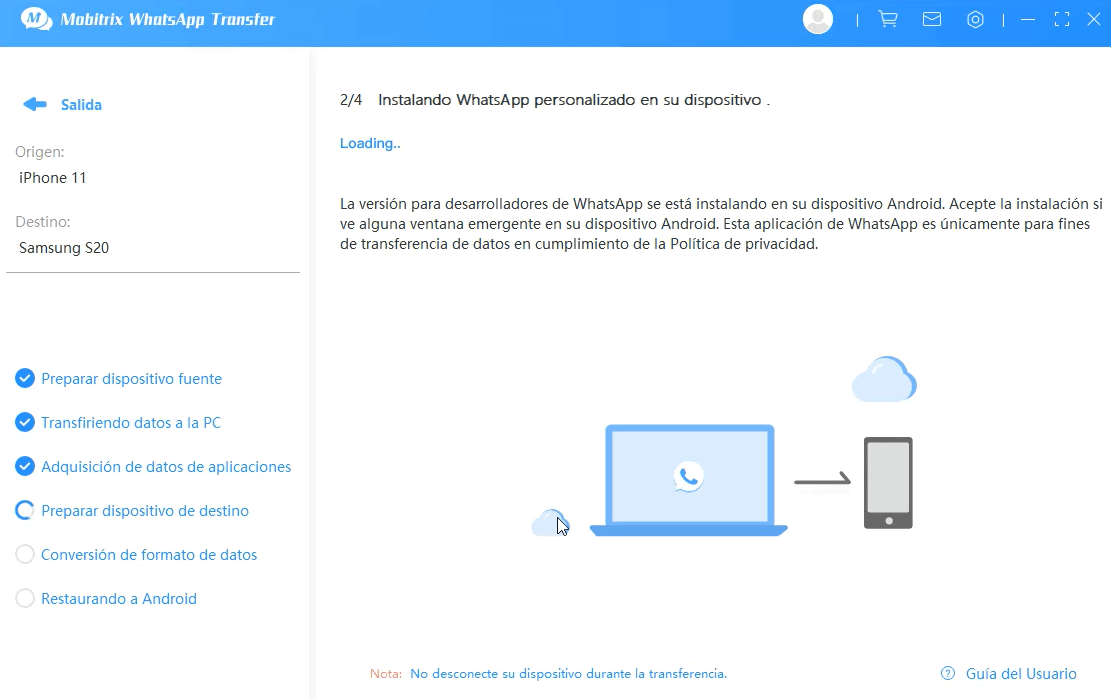Click the Loading.. link

(x=369, y=143)
